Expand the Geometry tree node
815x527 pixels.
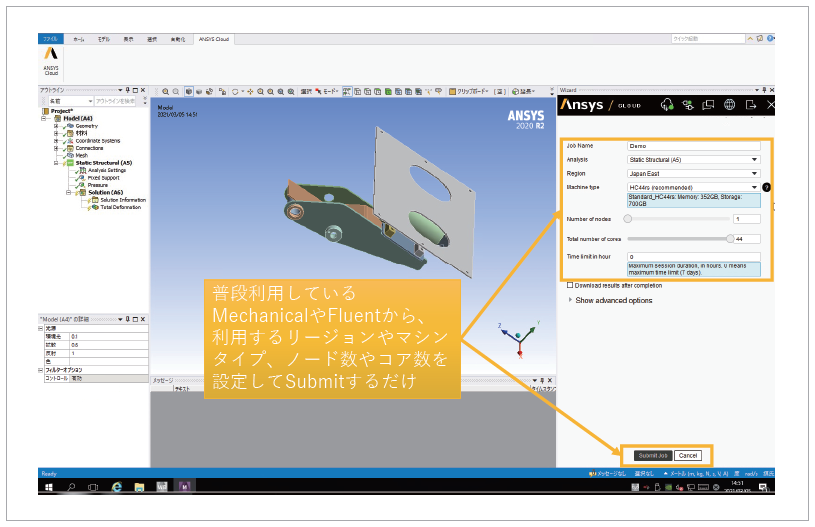point(56,126)
